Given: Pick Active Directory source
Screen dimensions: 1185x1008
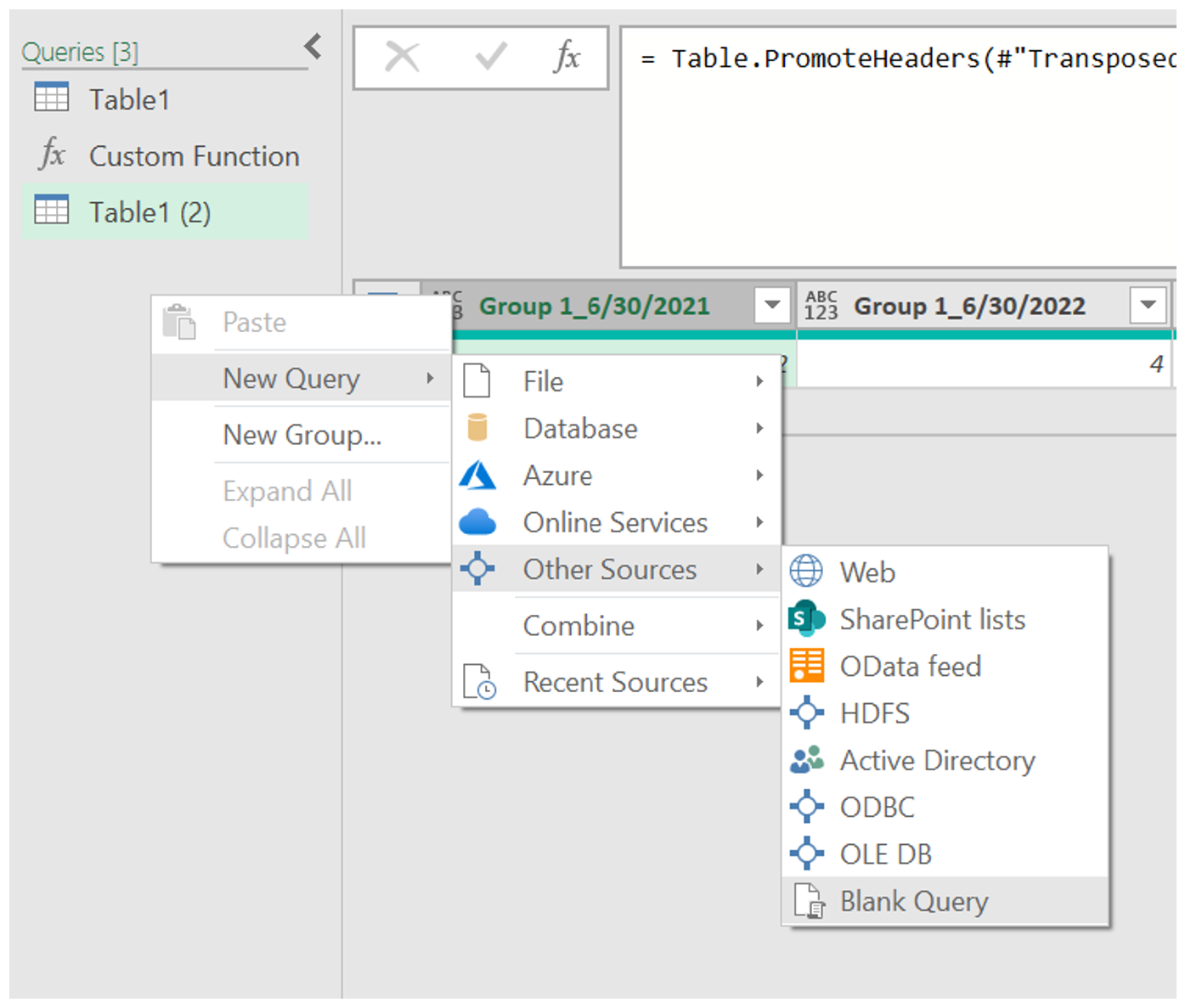Looking at the screenshot, I should pos(937,761).
